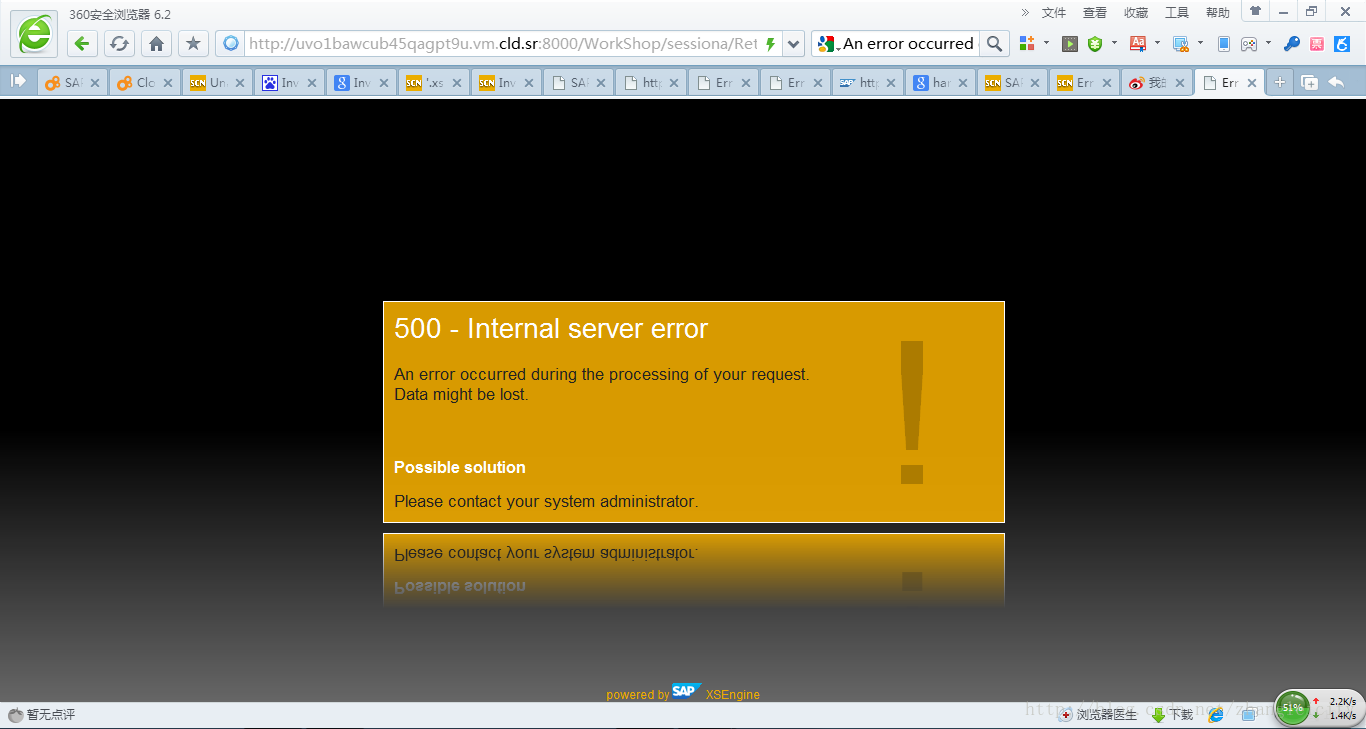Click the pink ticket icon

pyautogui.click(x=1317, y=44)
